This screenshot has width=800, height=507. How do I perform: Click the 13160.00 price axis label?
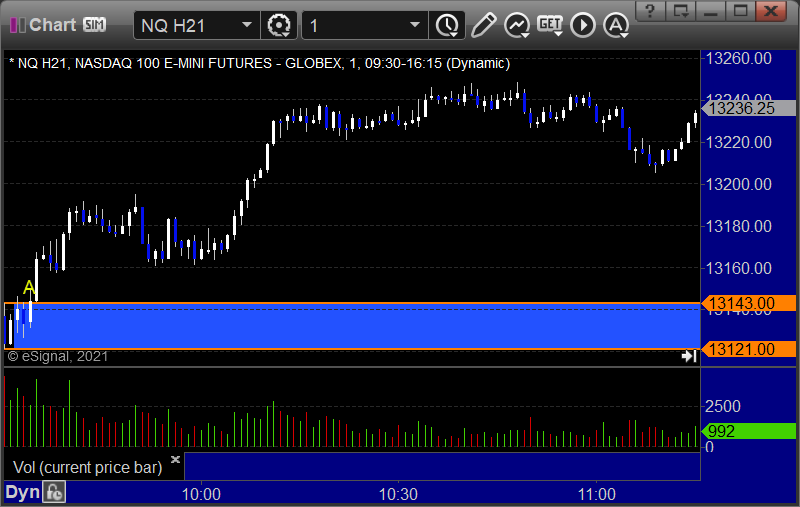pos(738,268)
